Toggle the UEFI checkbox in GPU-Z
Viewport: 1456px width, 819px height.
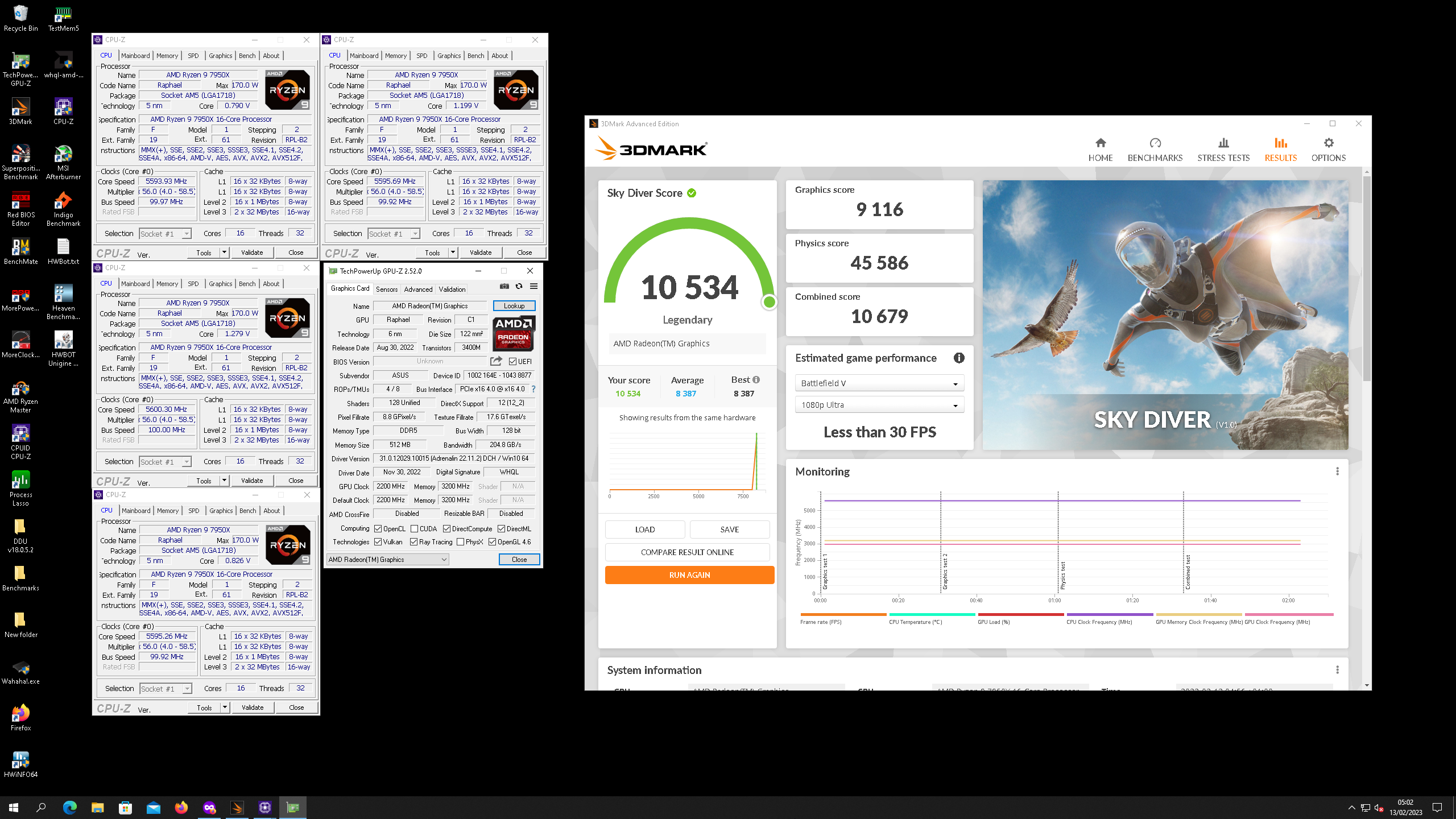(513, 362)
